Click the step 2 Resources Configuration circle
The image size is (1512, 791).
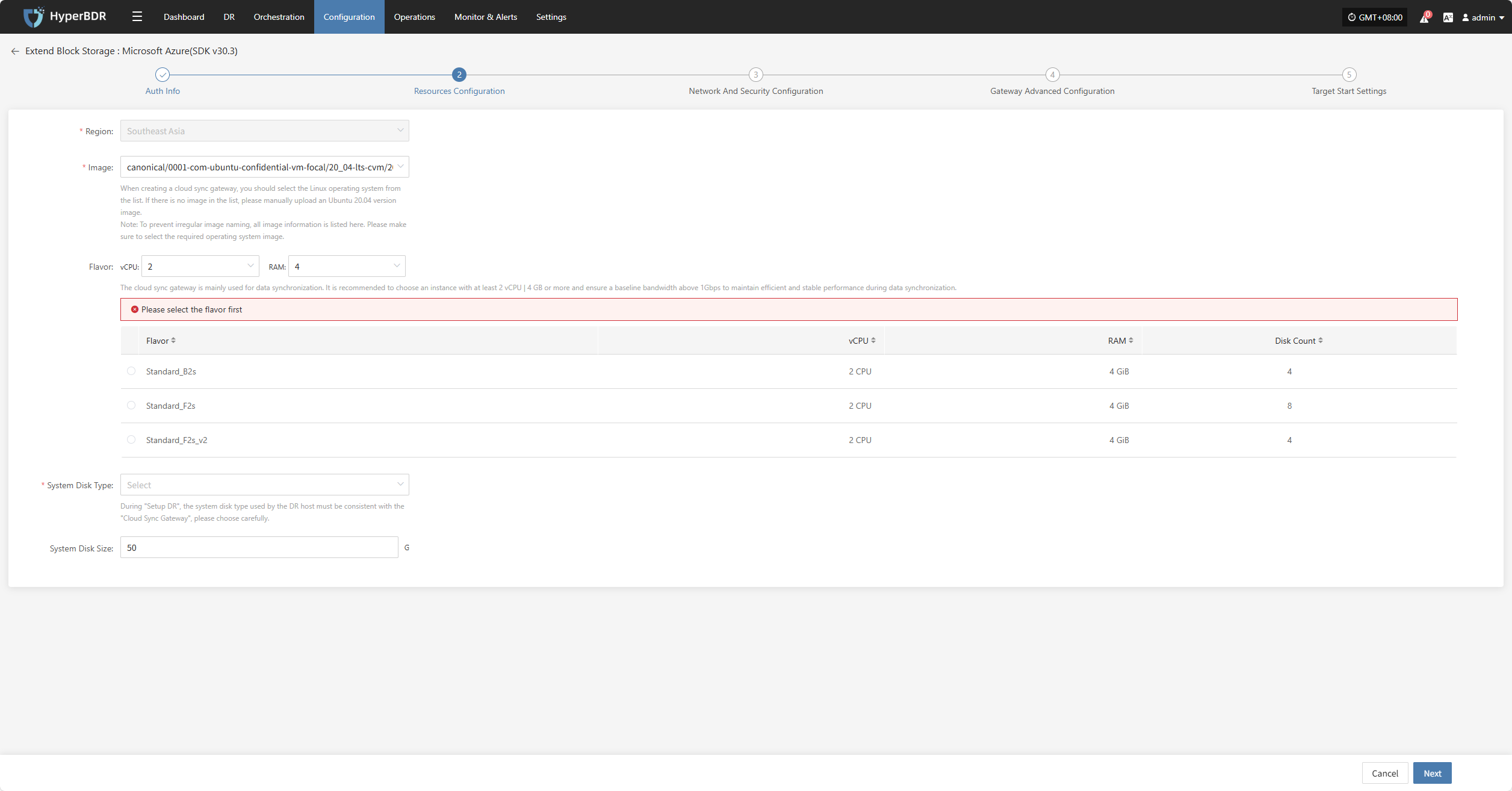tap(459, 75)
